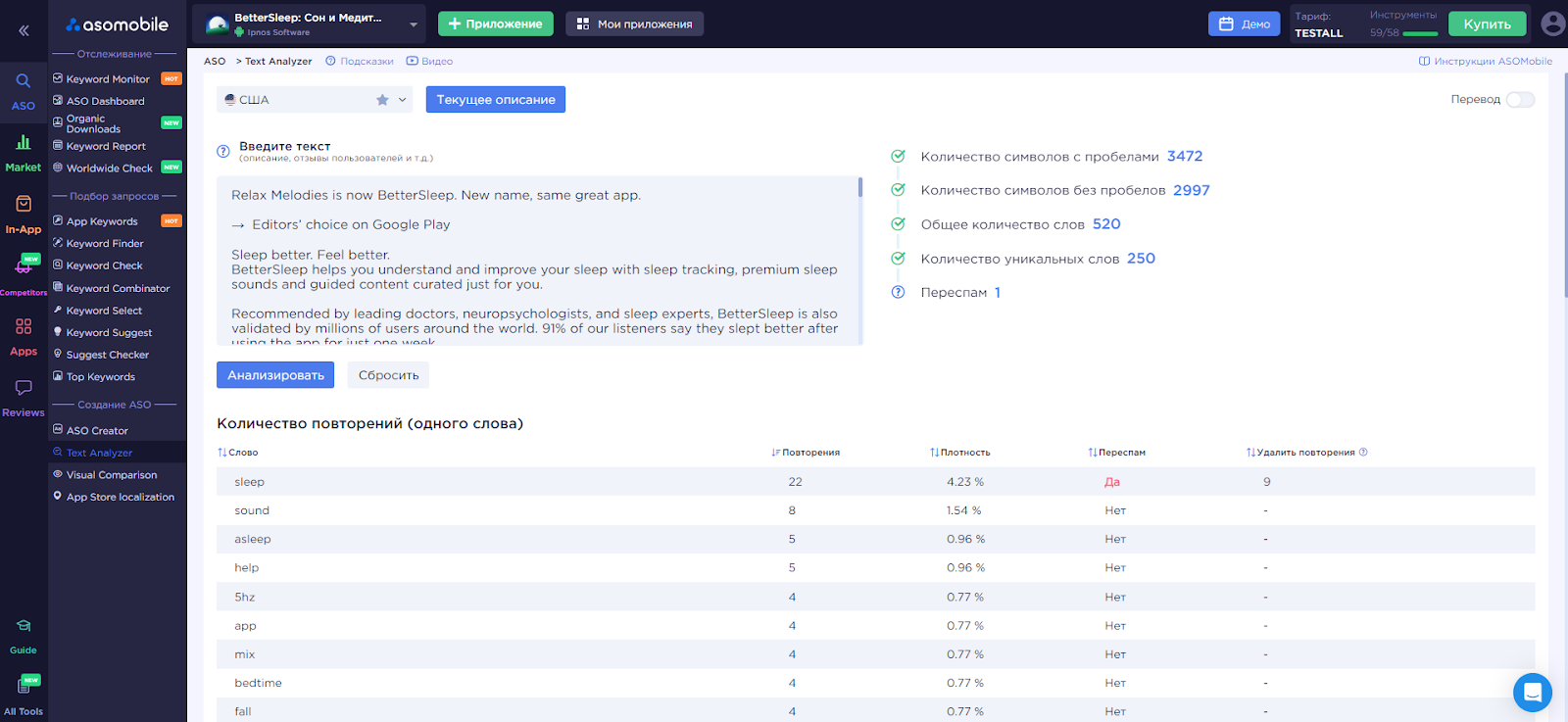The height and width of the screenshot is (722, 1568).
Task: Collapse the sidebar with double-chevron icon
Action: coord(24,30)
